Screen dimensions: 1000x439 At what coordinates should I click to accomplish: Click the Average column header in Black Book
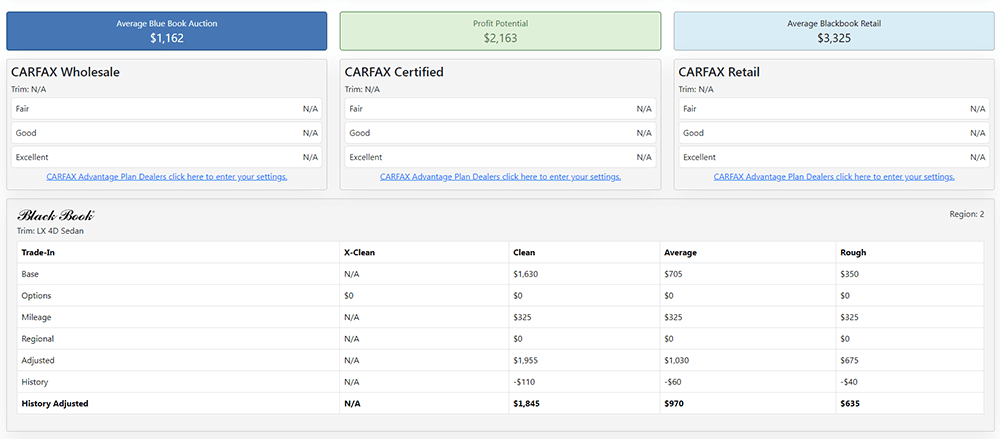coord(680,252)
